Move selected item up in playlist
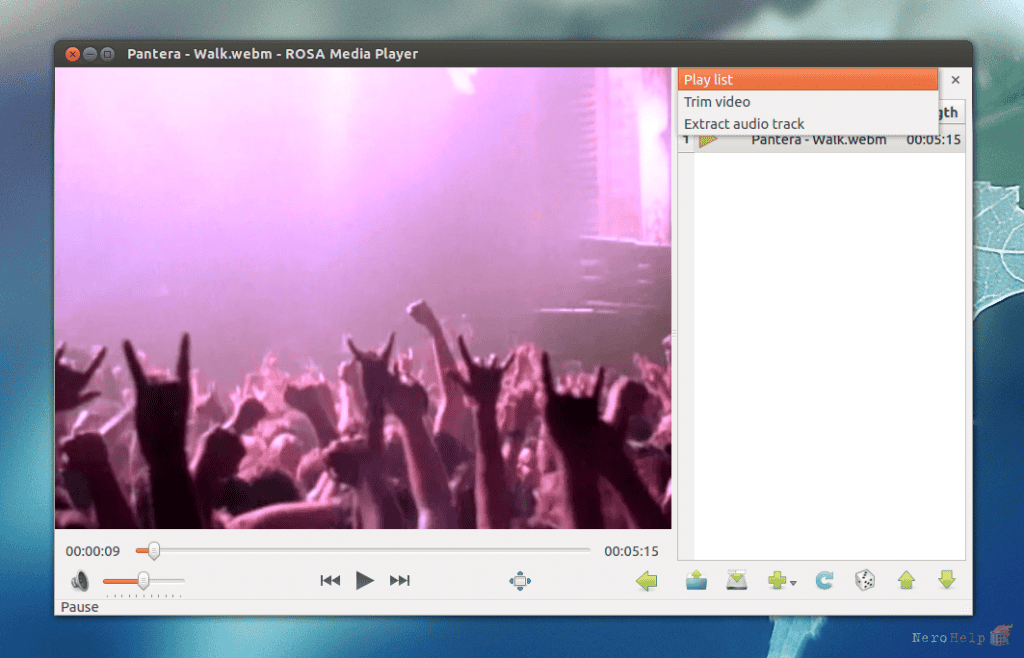Image resolution: width=1024 pixels, height=658 pixels. coord(906,580)
